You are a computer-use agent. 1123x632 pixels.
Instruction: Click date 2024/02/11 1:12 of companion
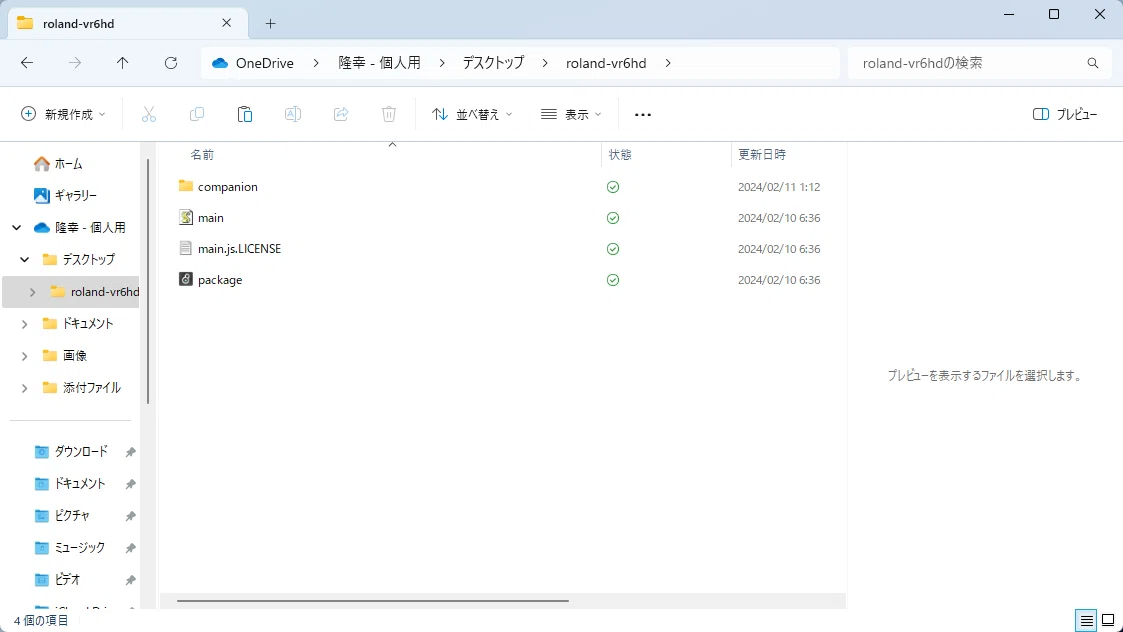[x=779, y=187]
